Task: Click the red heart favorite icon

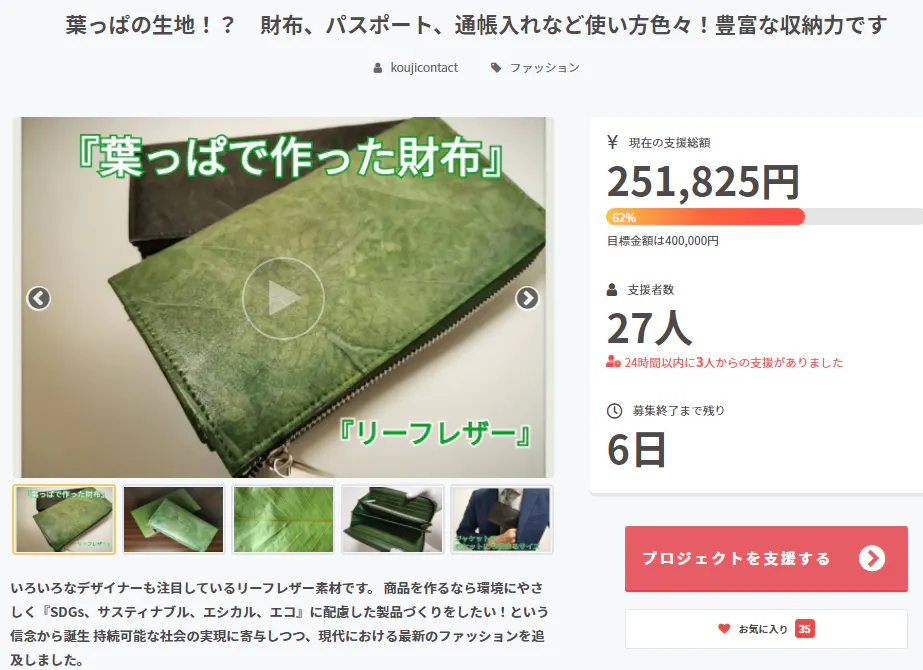Action: (724, 629)
